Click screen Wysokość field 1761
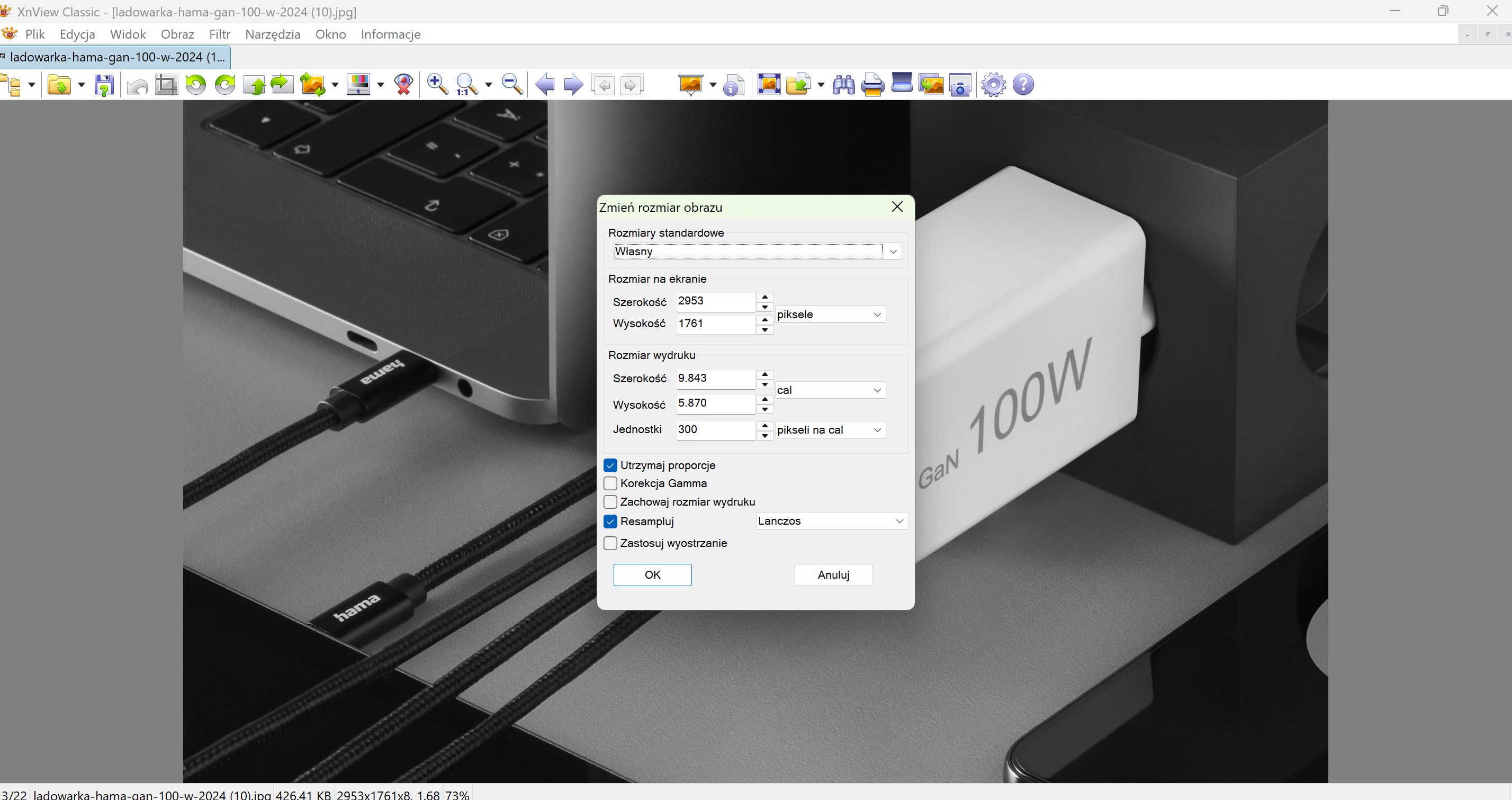The width and height of the screenshot is (1512, 800). (x=716, y=324)
